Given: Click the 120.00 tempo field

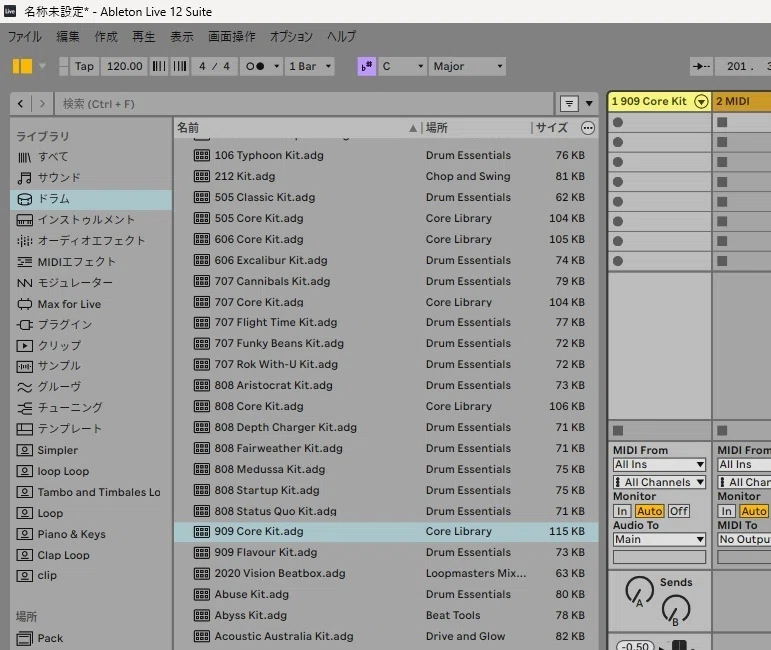Looking at the screenshot, I should pyautogui.click(x=124, y=66).
